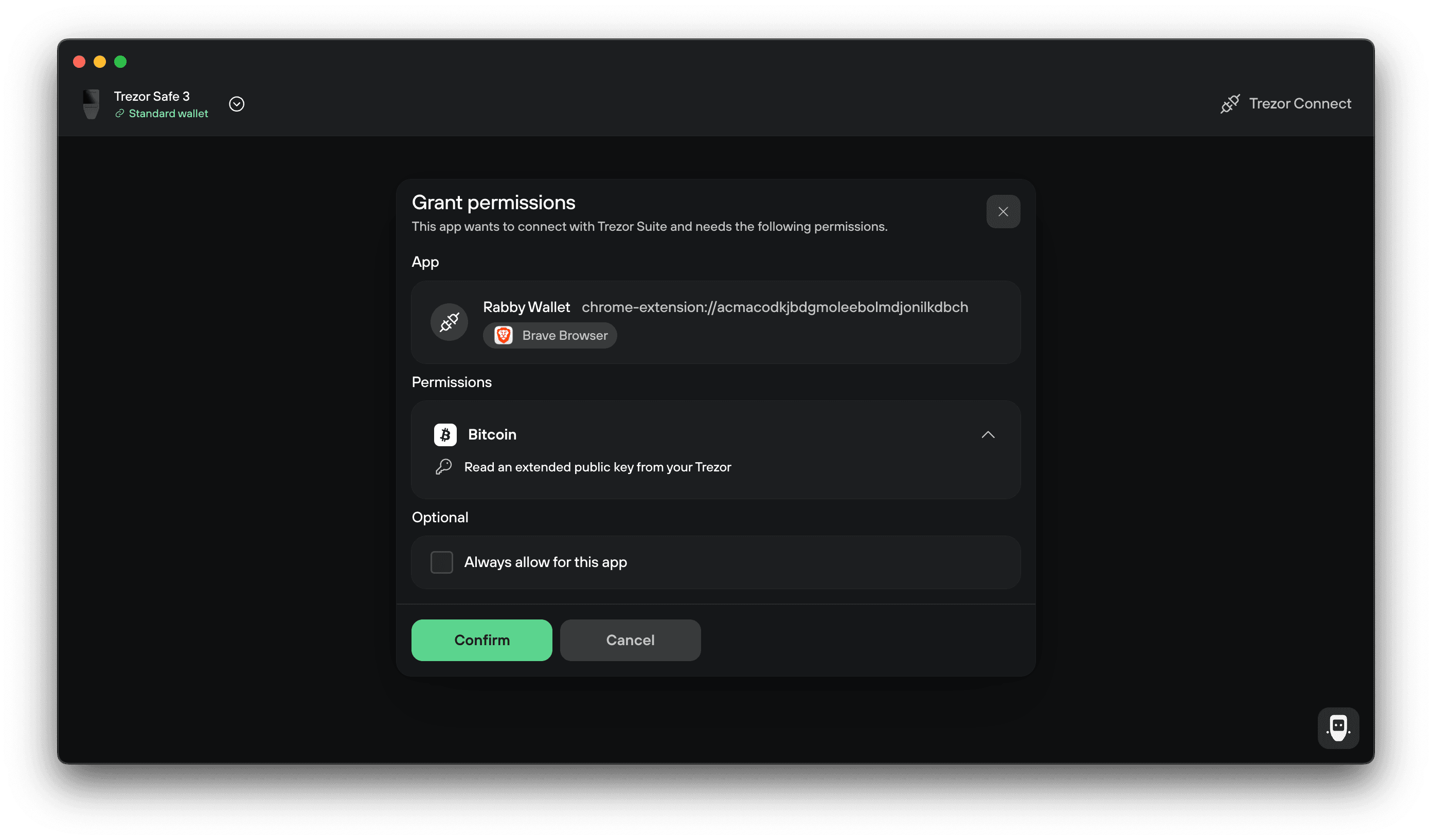Click the Trezor Safe 3 device image
1432x840 pixels.
point(91,104)
